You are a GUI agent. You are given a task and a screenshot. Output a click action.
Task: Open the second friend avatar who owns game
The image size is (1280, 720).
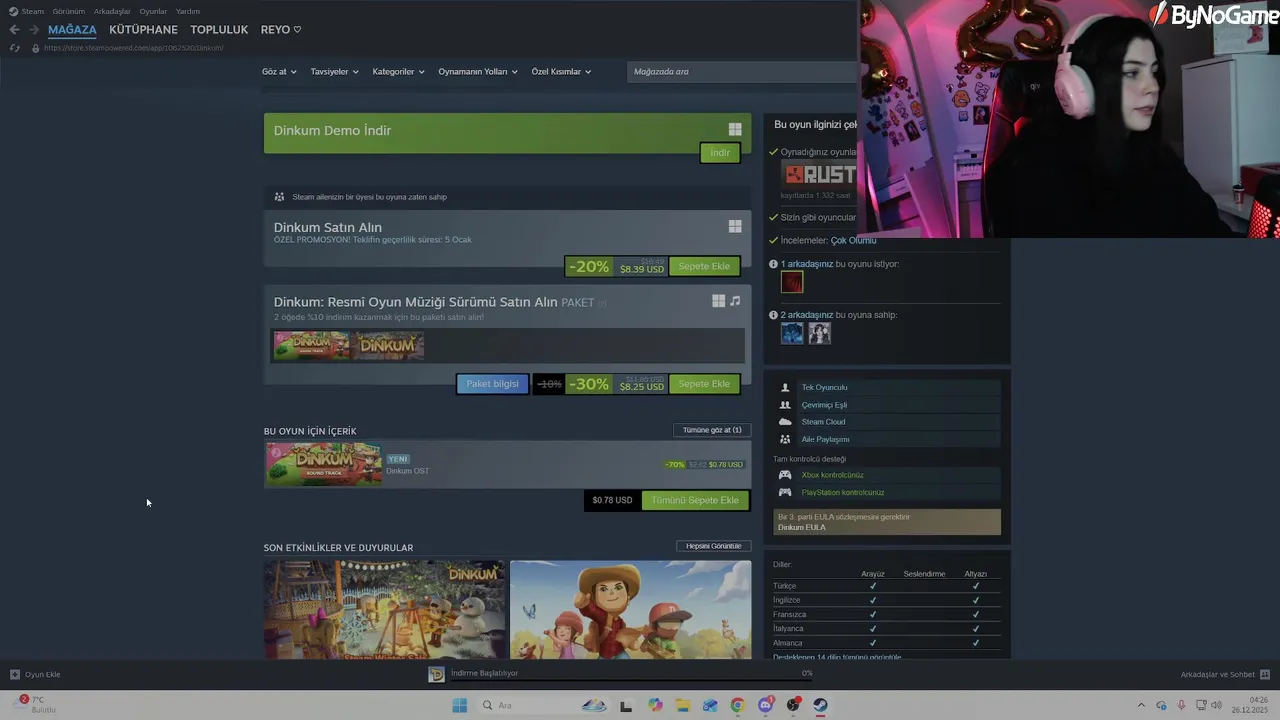pos(819,333)
